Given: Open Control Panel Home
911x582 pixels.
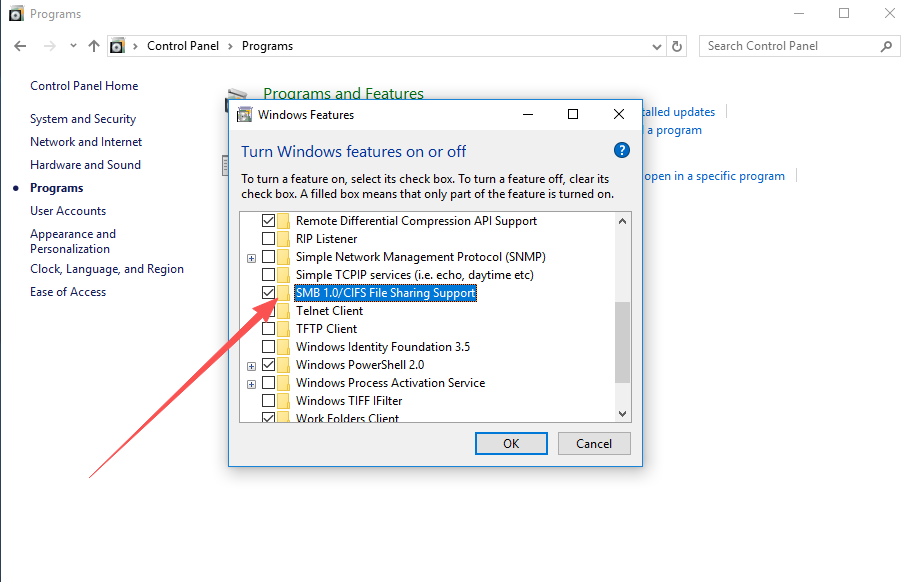Looking at the screenshot, I should pyautogui.click(x=84, y=86).
